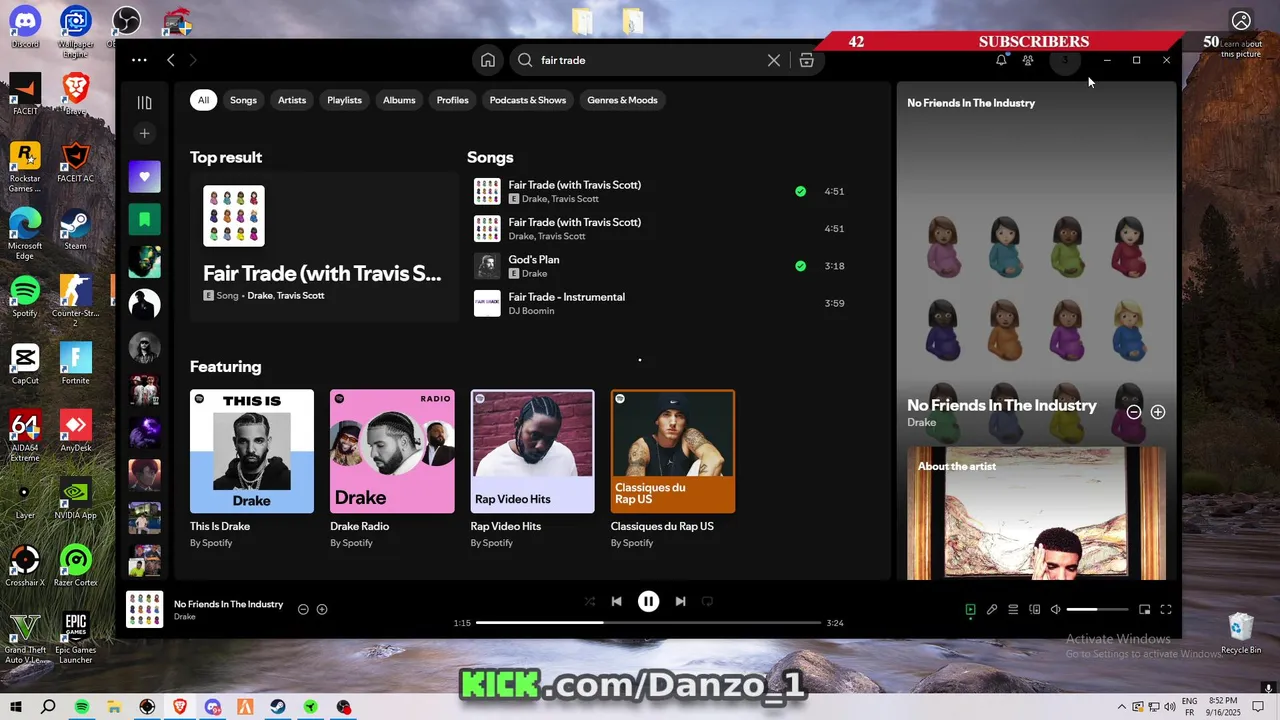Open the Fair Trade top result card
This screenshot has height=720, width=1280.
(x=324, y=246)
